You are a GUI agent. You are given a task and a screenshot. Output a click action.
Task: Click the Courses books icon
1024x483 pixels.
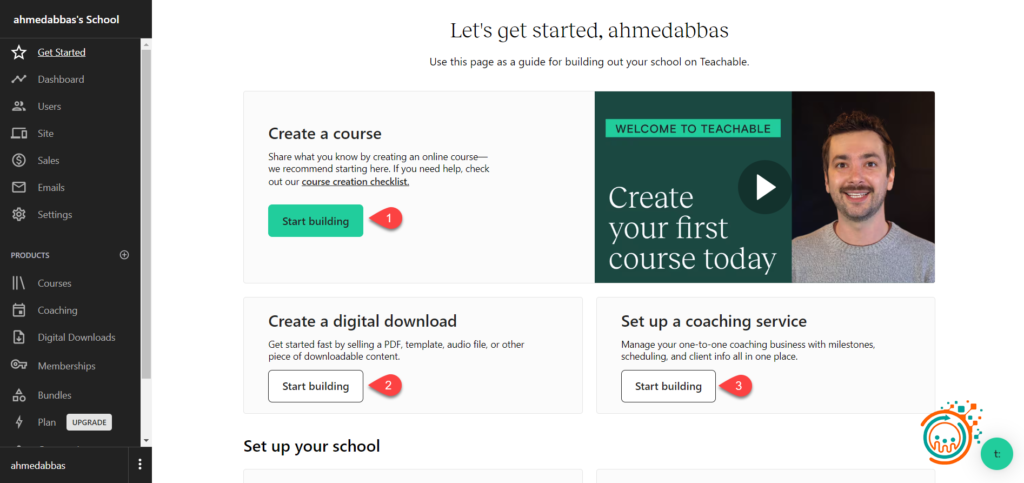(18, 283)
